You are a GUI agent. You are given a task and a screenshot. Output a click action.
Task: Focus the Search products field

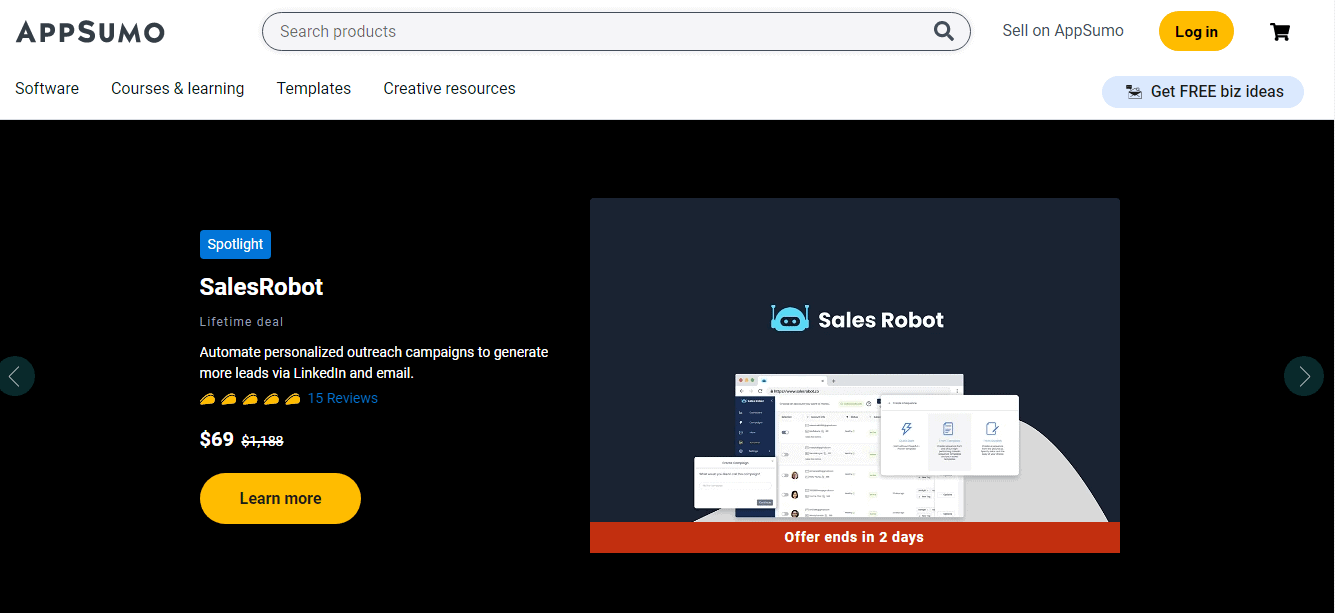(616, 31)
